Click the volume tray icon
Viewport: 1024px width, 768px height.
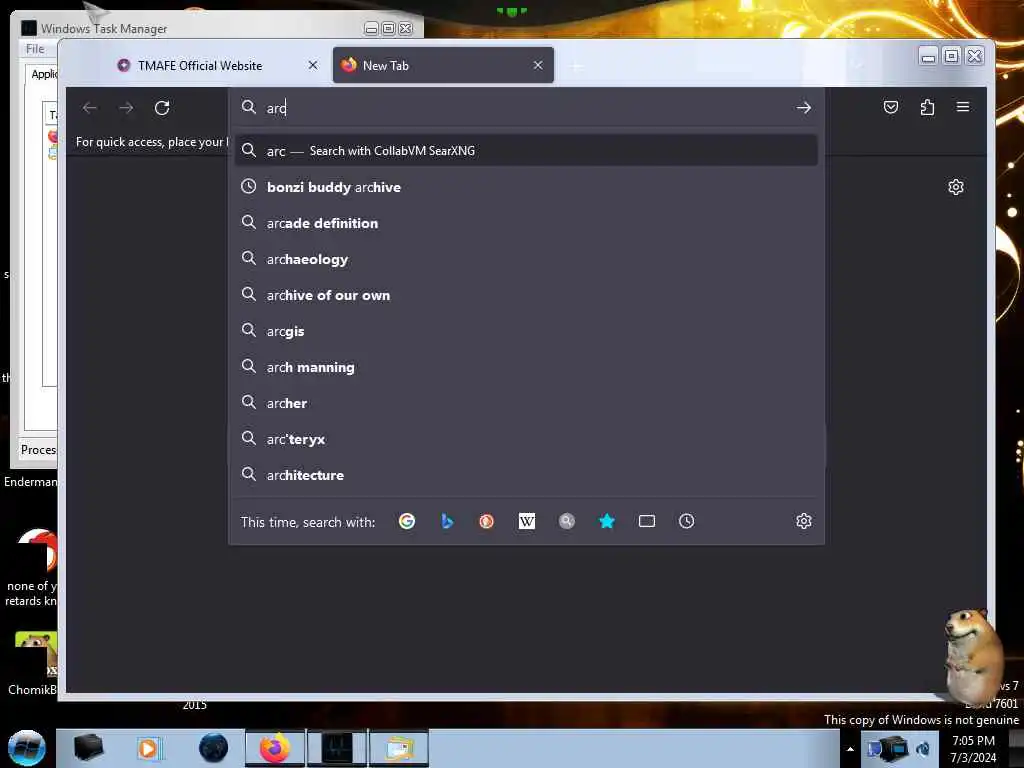[923, 749]
